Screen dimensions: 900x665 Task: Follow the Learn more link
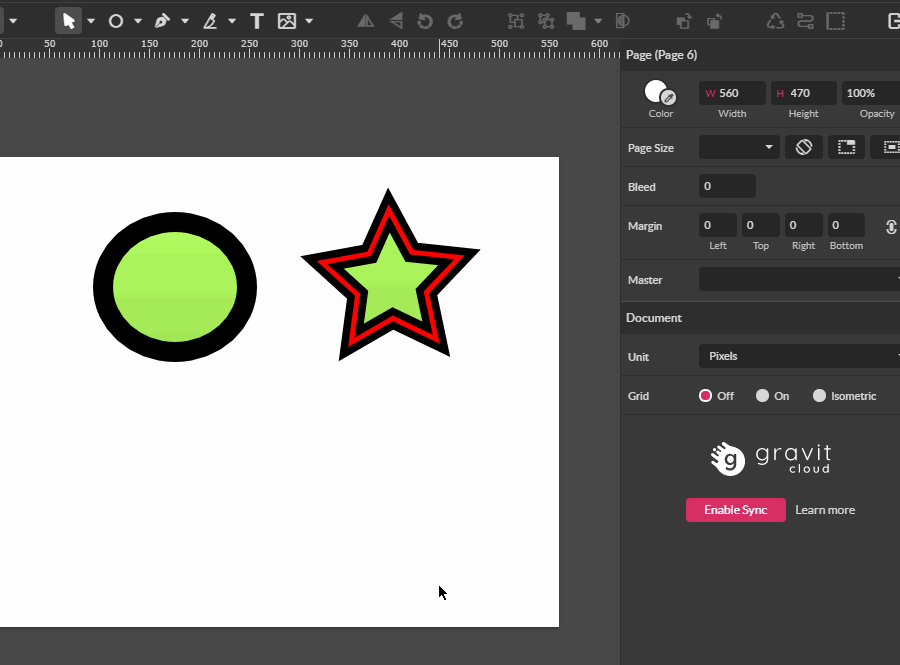825,510
